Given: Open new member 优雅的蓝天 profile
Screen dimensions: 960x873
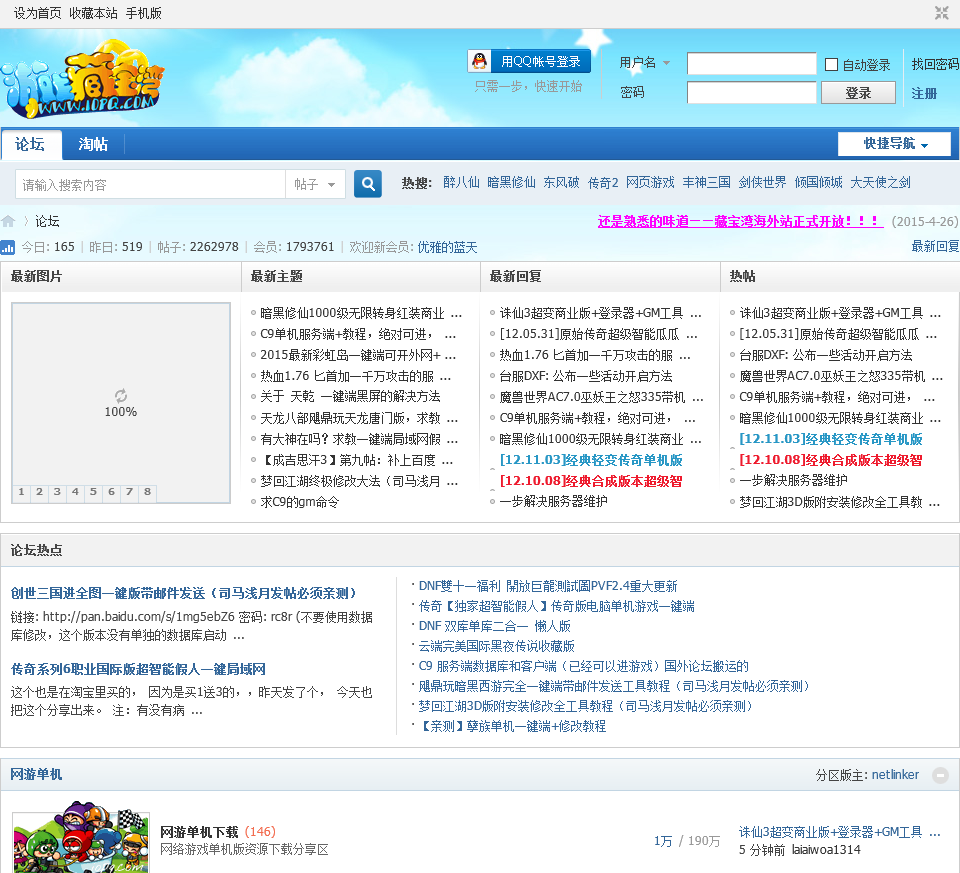Looking at the screenshot, I should [448, 247].
